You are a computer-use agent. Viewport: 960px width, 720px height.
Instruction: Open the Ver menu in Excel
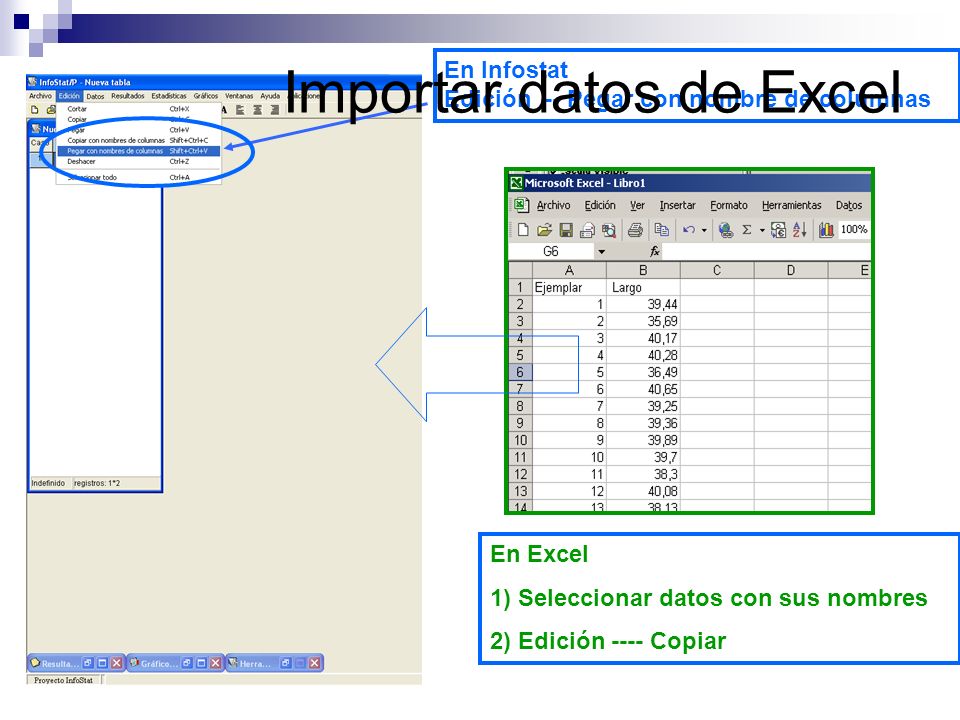point(637,206)
